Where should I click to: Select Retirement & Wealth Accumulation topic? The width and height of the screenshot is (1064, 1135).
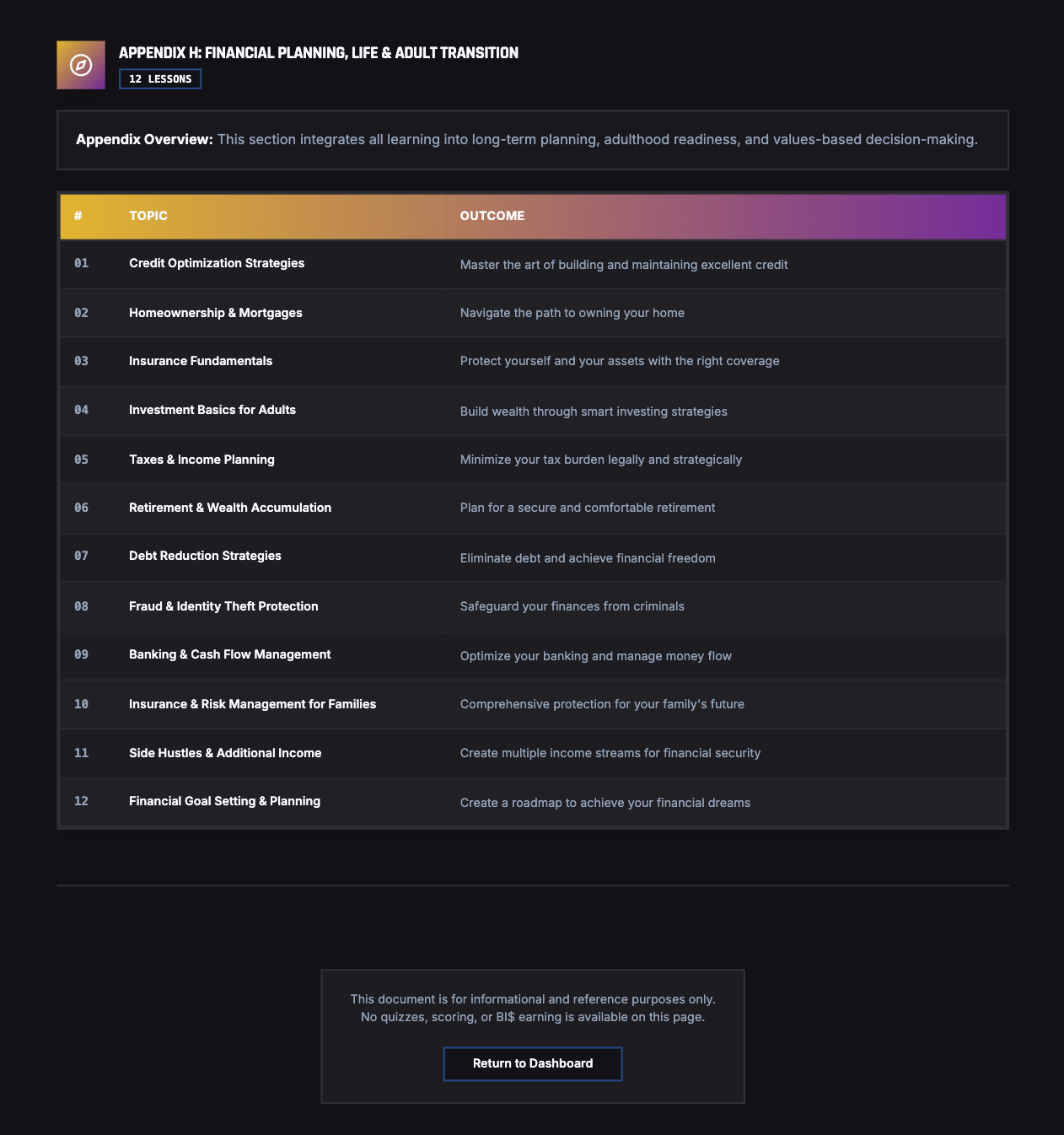pos(230,508)
